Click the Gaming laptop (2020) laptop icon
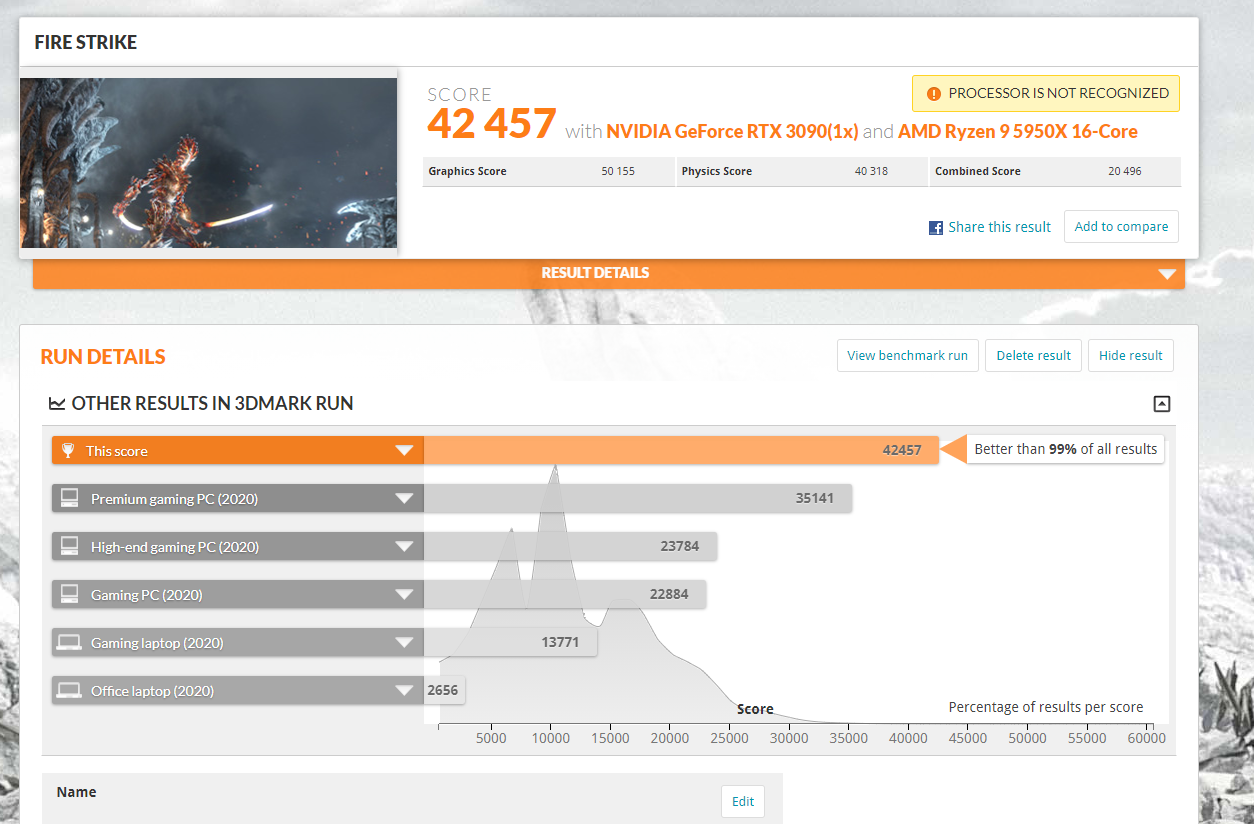Image resolution: width=1254 pixels, height=824 pixels. tap(70, 642)
